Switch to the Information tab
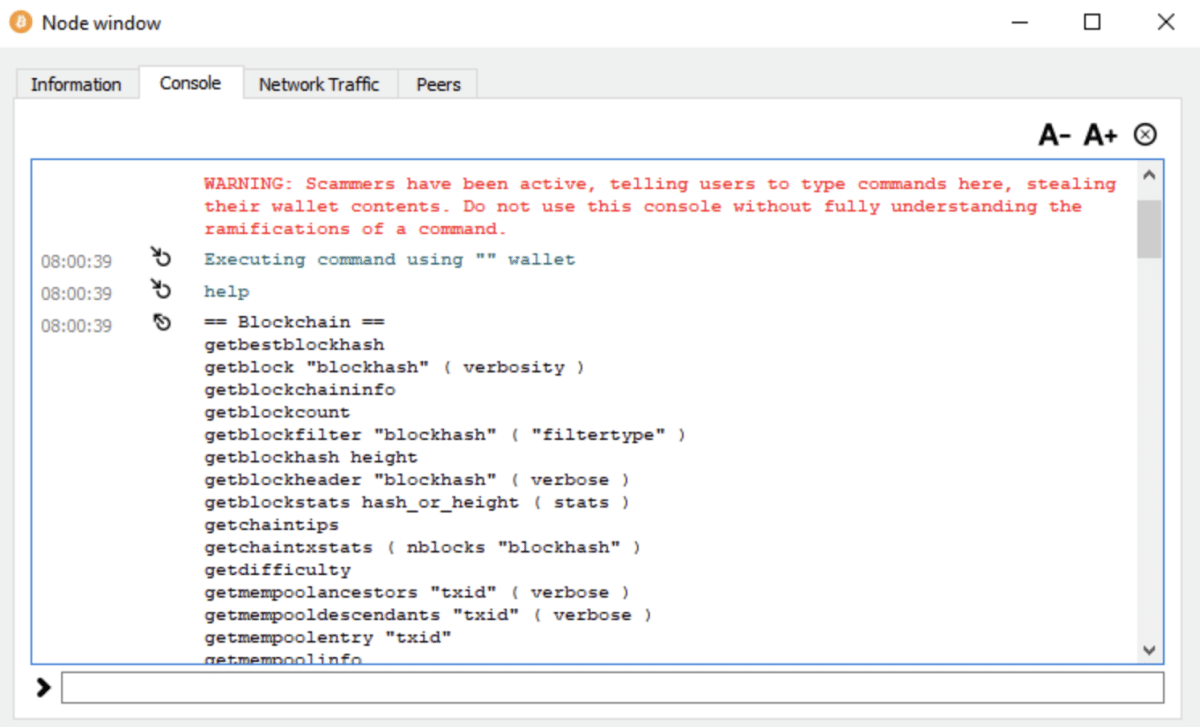Screen dimensions: 1200x727 coord(76,85)
